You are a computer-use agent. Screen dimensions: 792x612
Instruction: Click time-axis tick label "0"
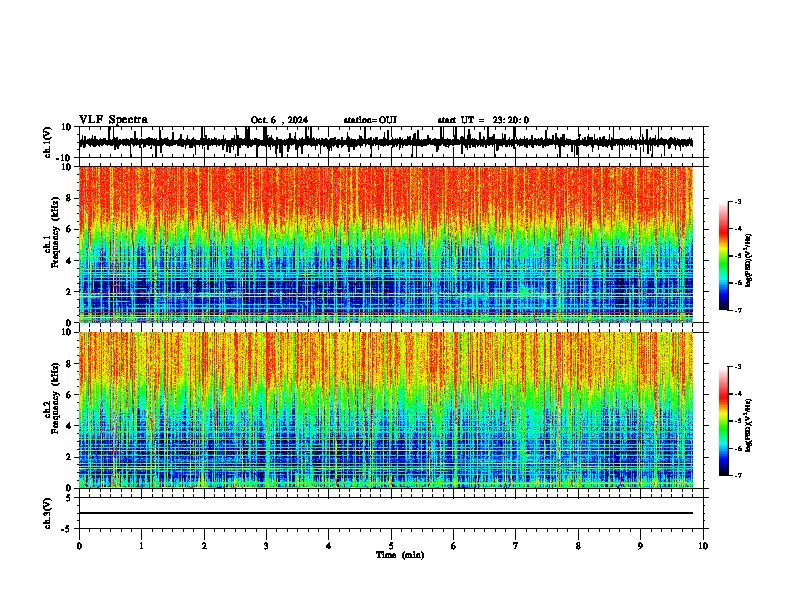[x=79, y=546]
